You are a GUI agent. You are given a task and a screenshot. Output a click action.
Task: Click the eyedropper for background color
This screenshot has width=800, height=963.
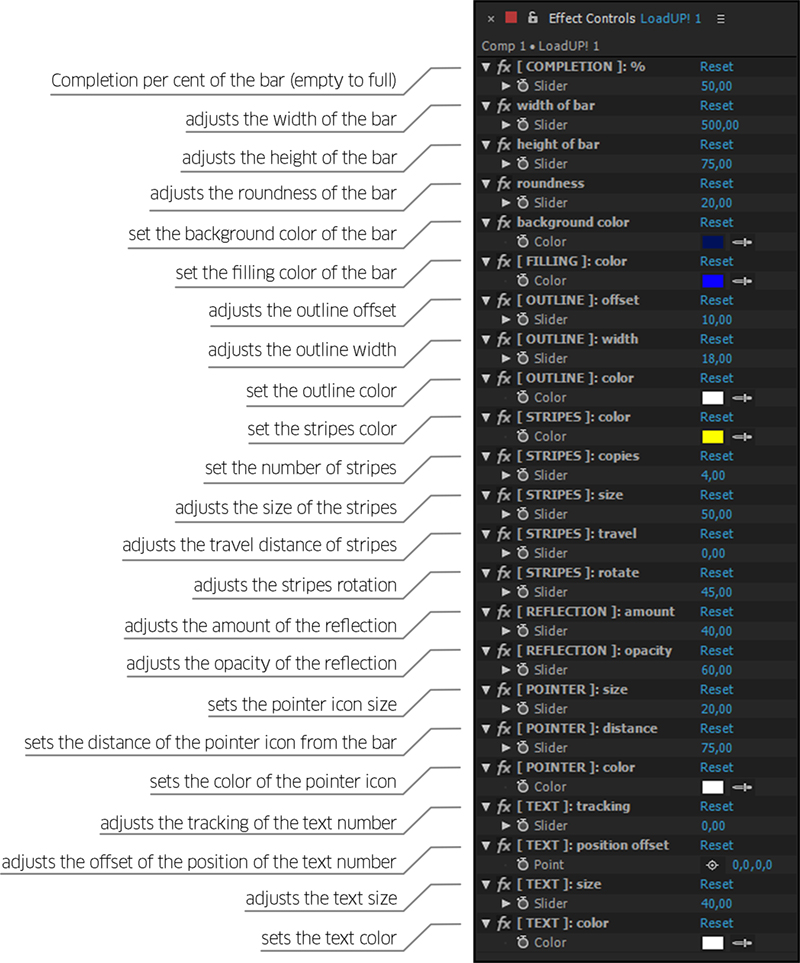pyautogui.click(x=742, y=242)
